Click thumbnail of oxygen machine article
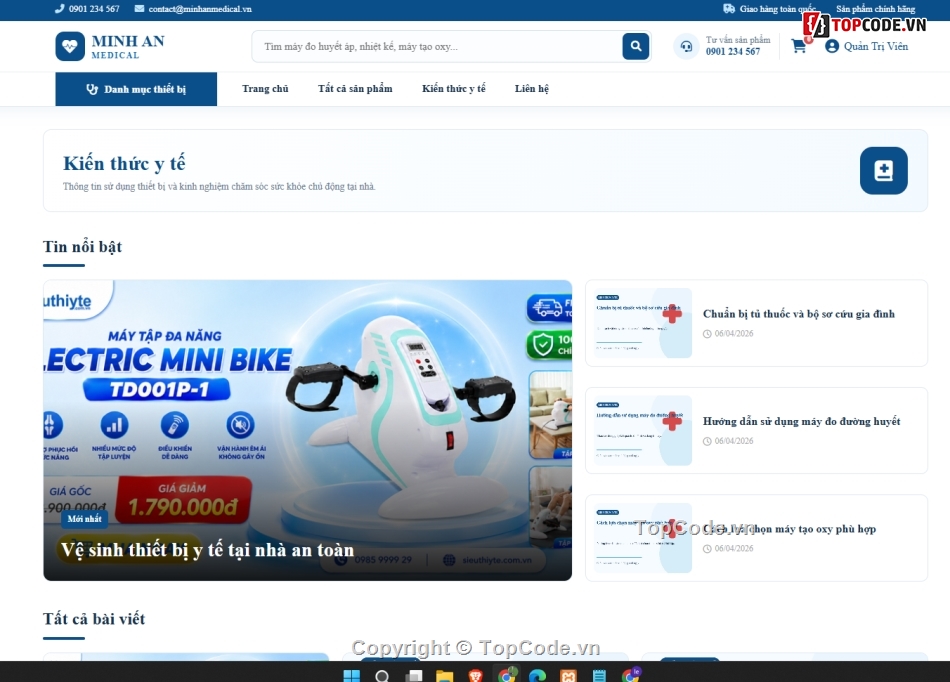The image size is (950, 682). coord(642,538)
